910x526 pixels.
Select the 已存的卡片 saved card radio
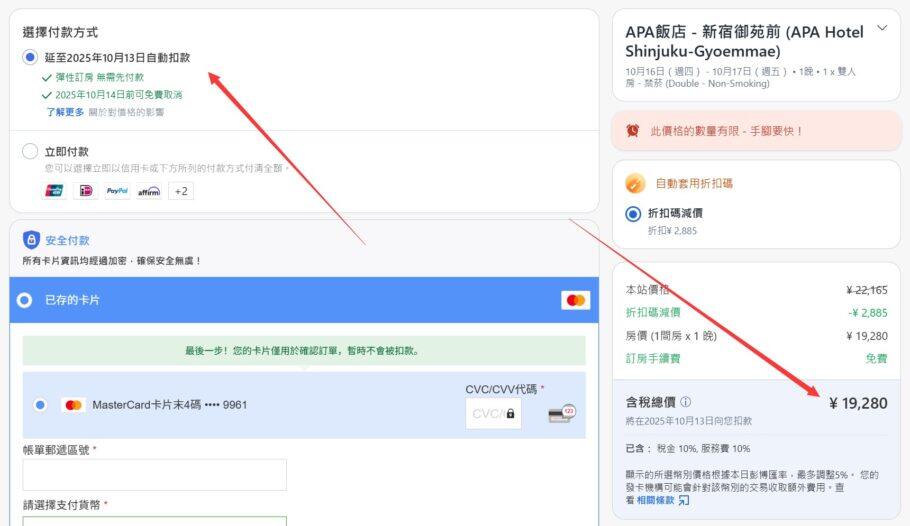coord(24,300)
